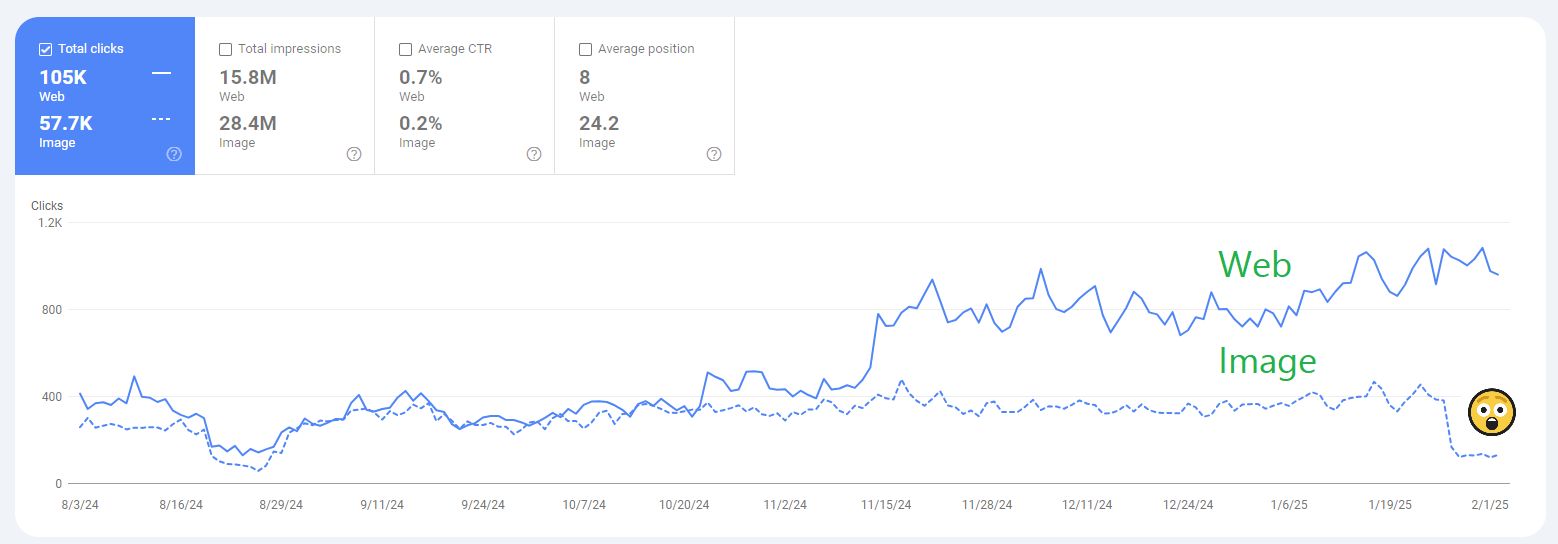Click dashed line legend marker beside 57.7K

point(161,119)
